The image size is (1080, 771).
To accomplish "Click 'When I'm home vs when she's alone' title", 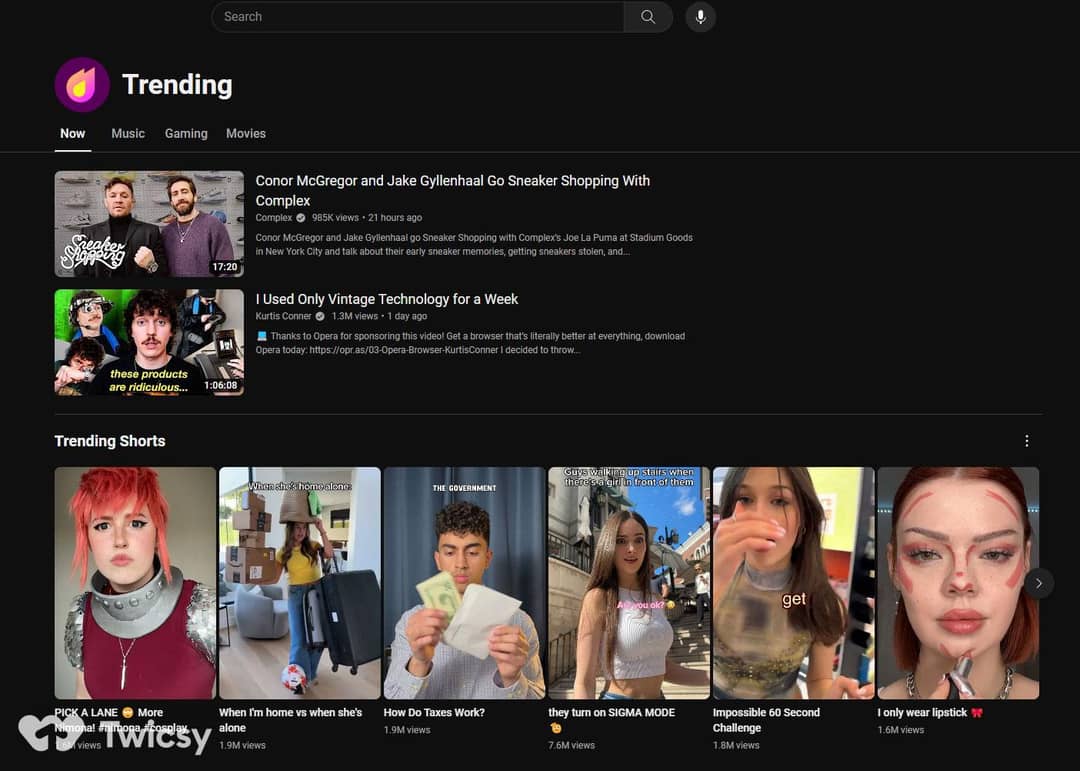I will (x=291, y=720).
